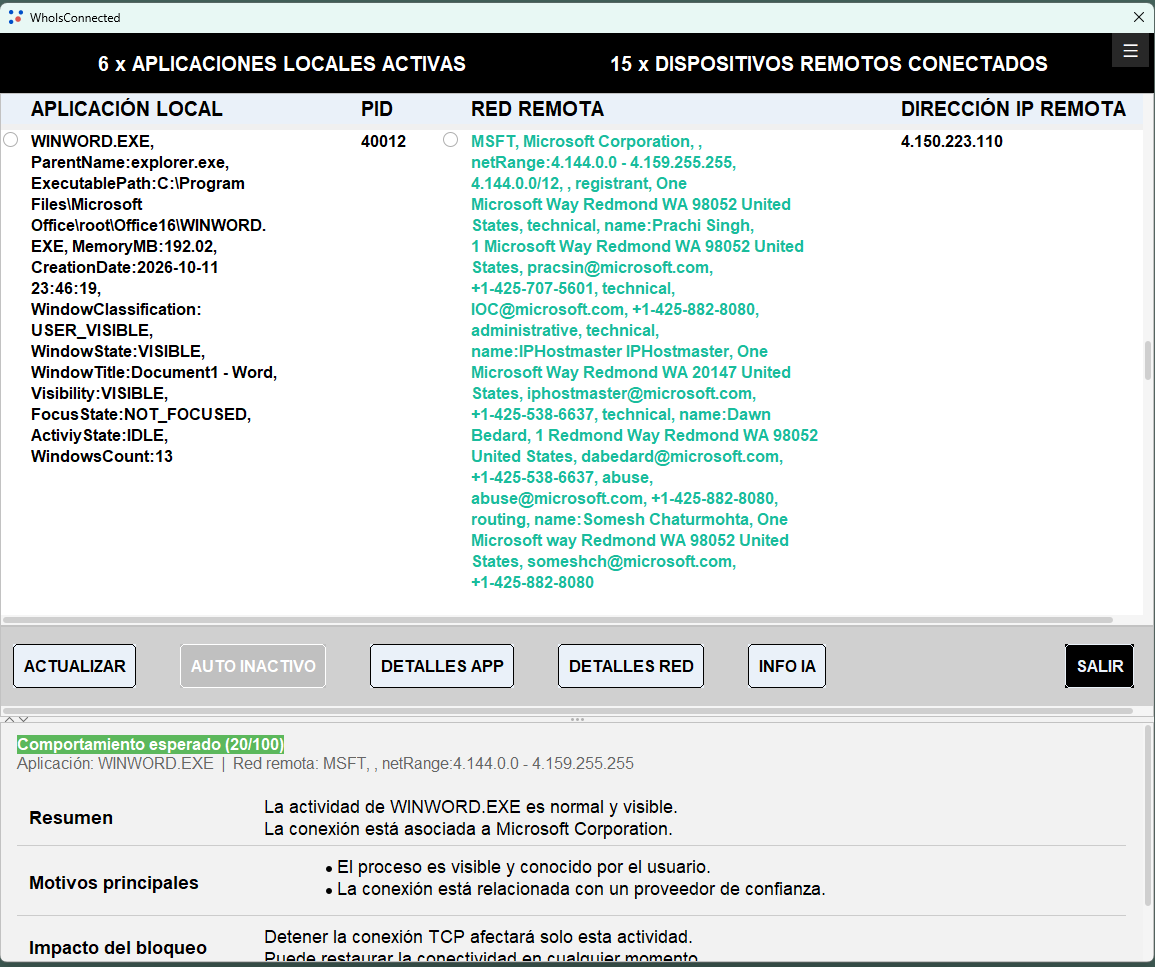
Task: Click the horizontal scrollbar below the buttons
Action: pos(568,711)
